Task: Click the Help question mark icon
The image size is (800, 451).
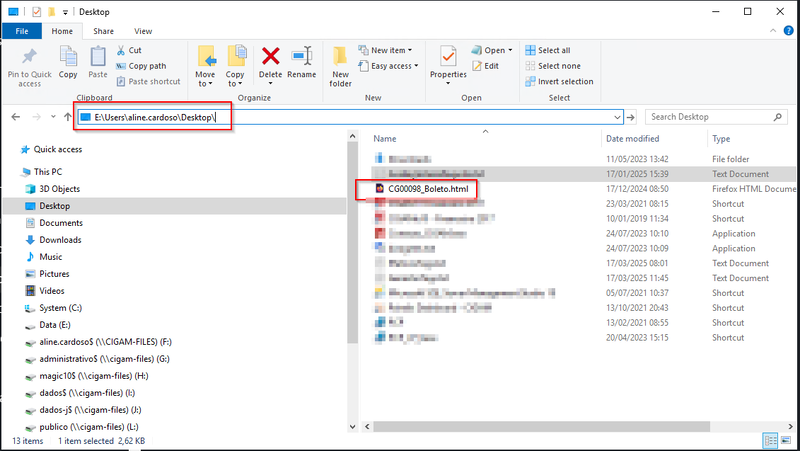Action: tap(788, 31)
